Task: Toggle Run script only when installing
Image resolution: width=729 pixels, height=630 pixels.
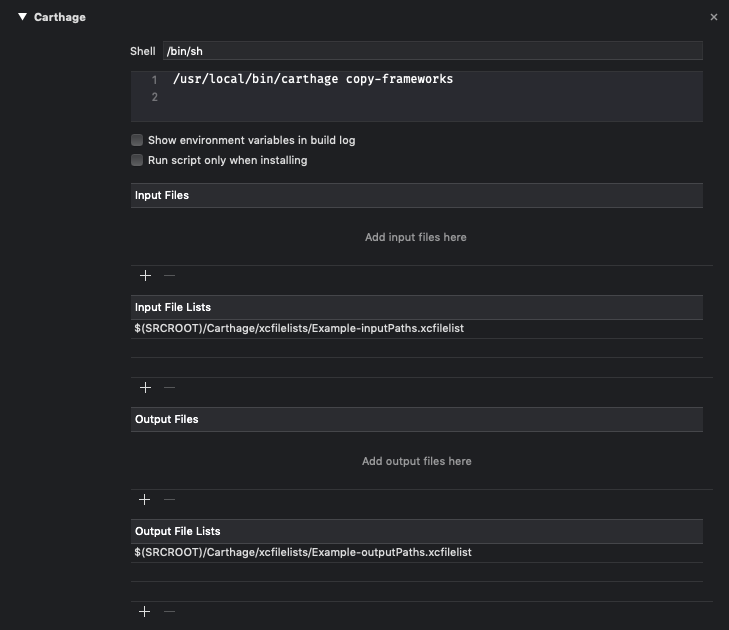Action: click(x=137, y=160)
